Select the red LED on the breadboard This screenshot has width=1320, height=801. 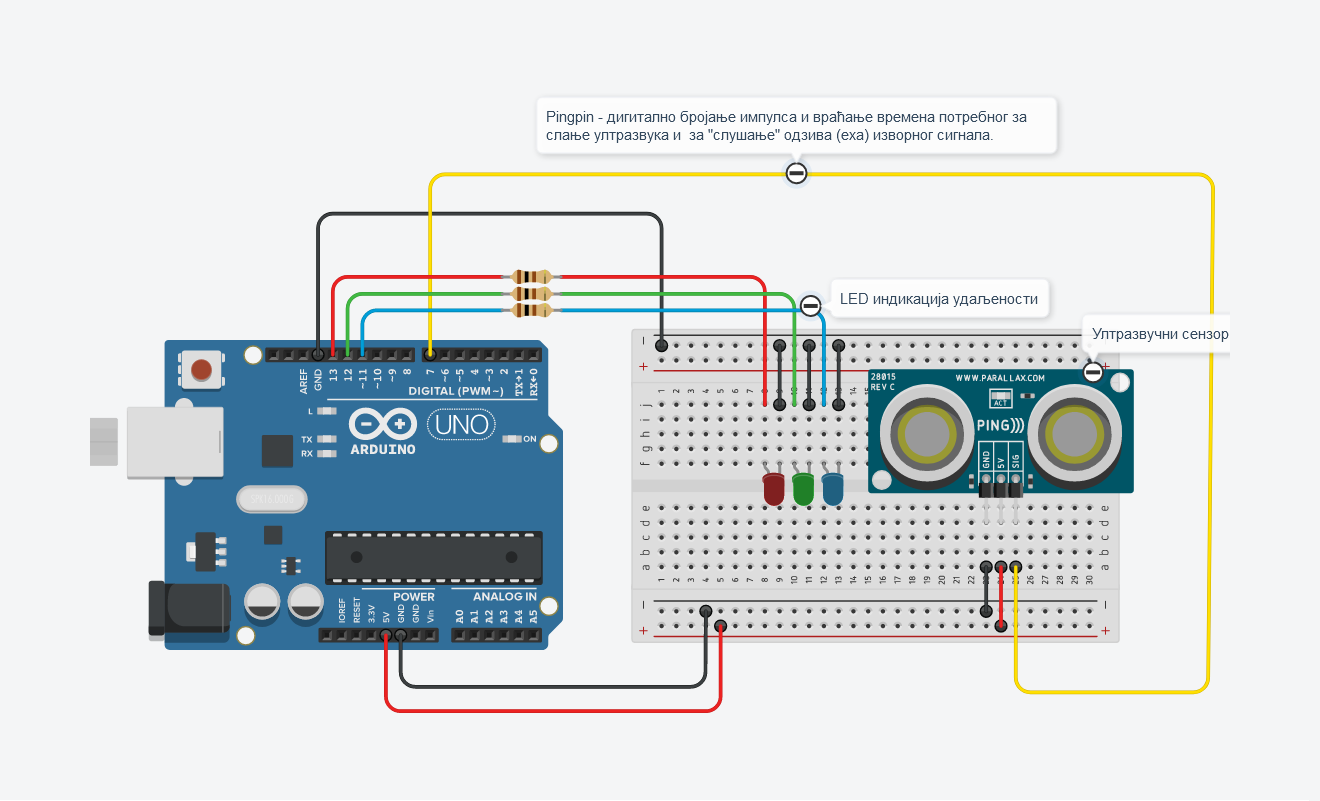pos(773,487)
